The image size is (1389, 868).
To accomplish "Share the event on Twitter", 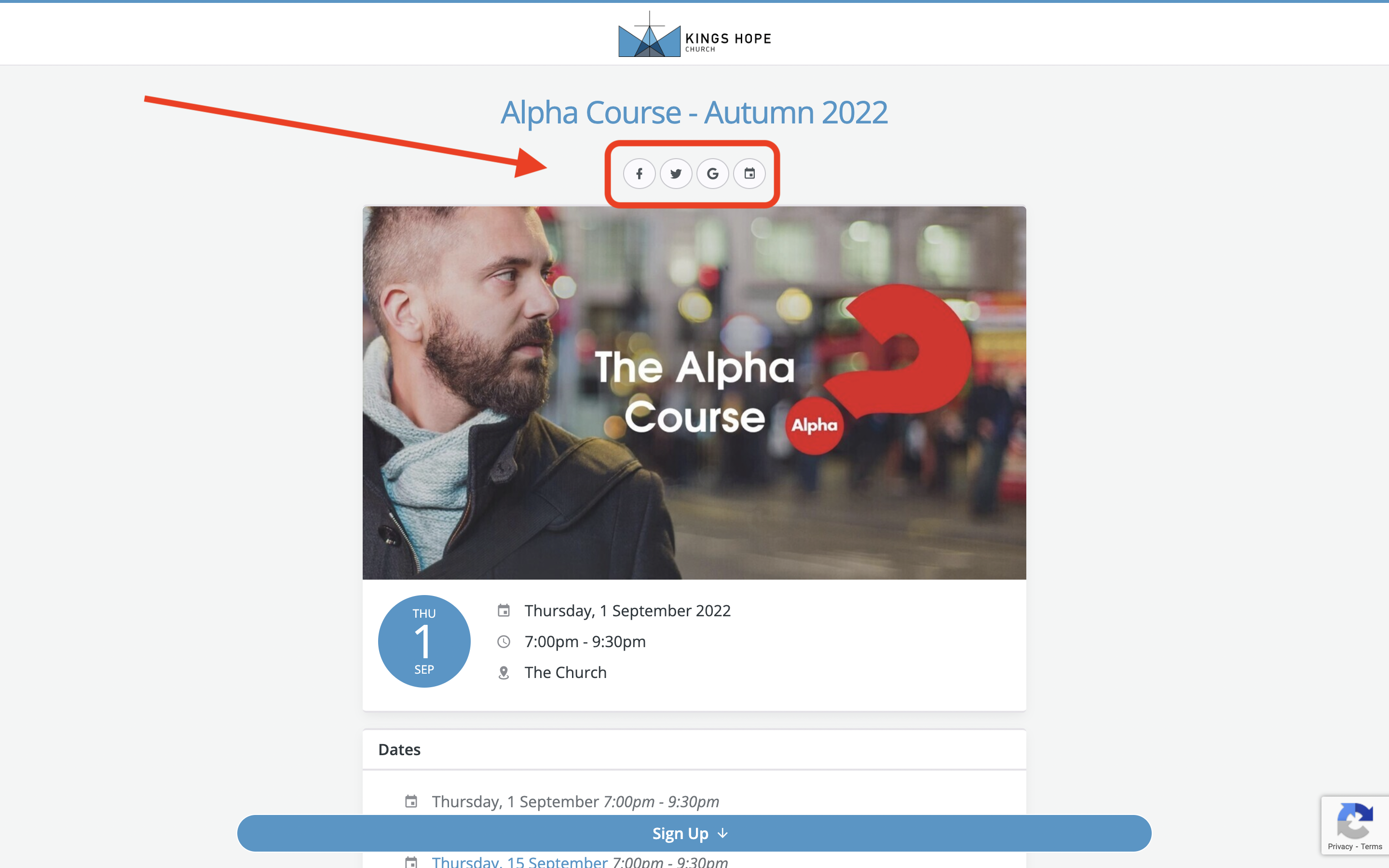I will coord(676,174).
